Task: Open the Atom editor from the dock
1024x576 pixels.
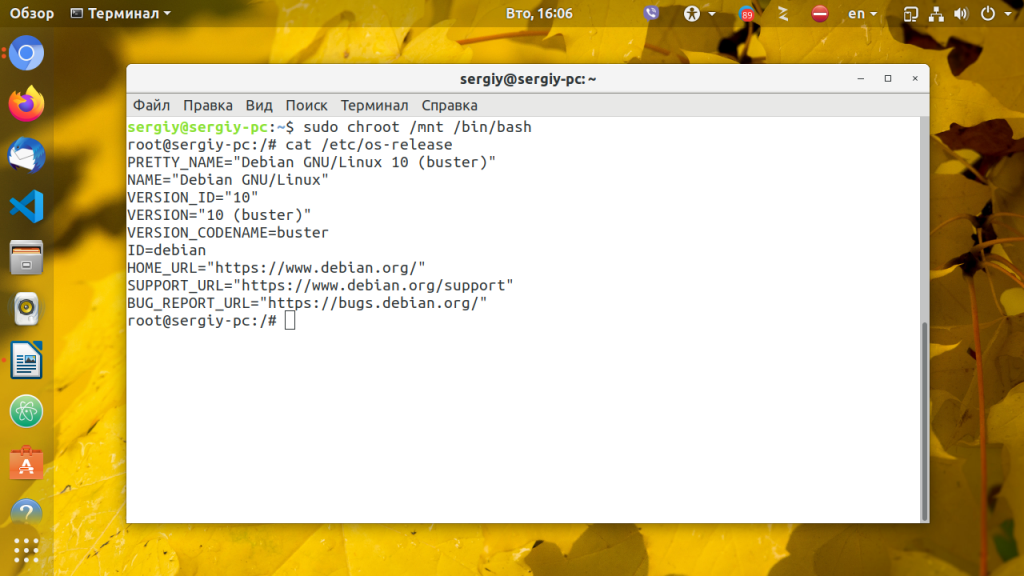Action: pos(27,411)
